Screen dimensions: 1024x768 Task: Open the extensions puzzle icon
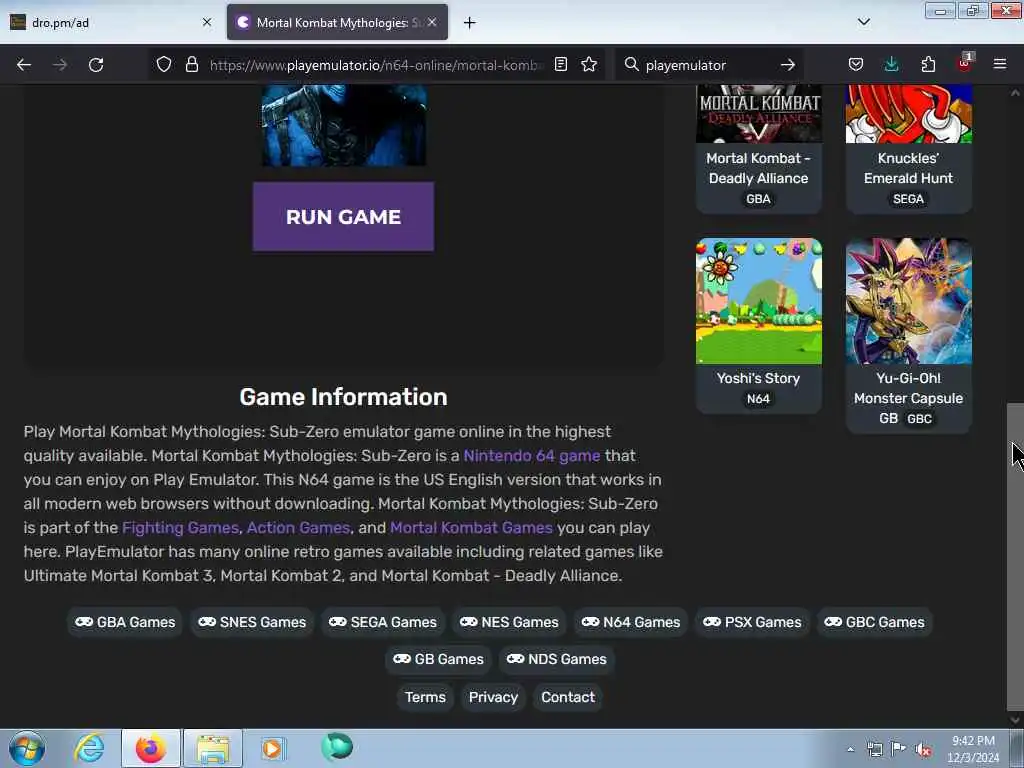(928, 64)
